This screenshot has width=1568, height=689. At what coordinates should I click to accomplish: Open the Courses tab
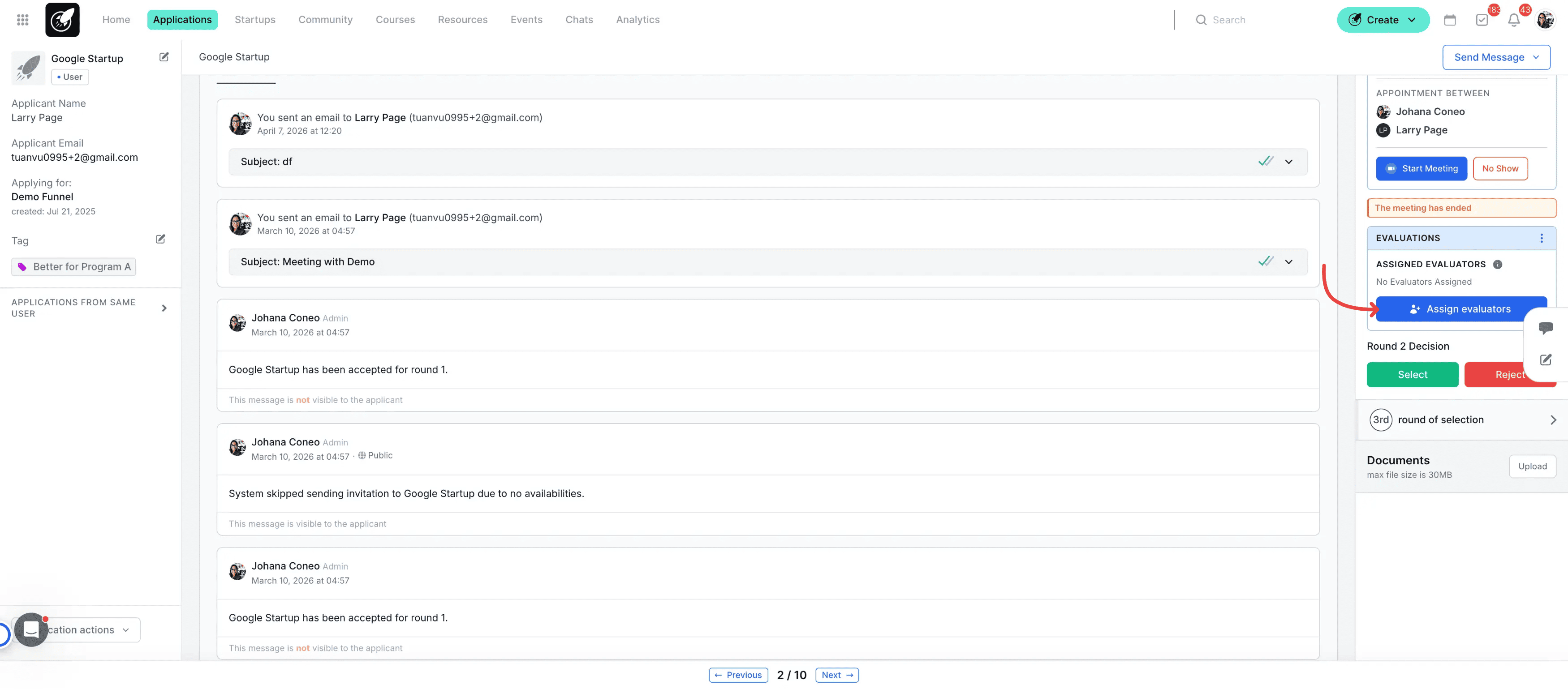[x=395, y=20]
